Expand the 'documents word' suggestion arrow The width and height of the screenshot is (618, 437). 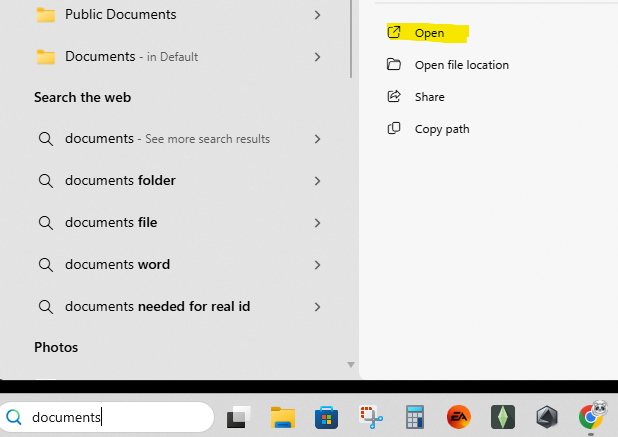pos(317,265)
